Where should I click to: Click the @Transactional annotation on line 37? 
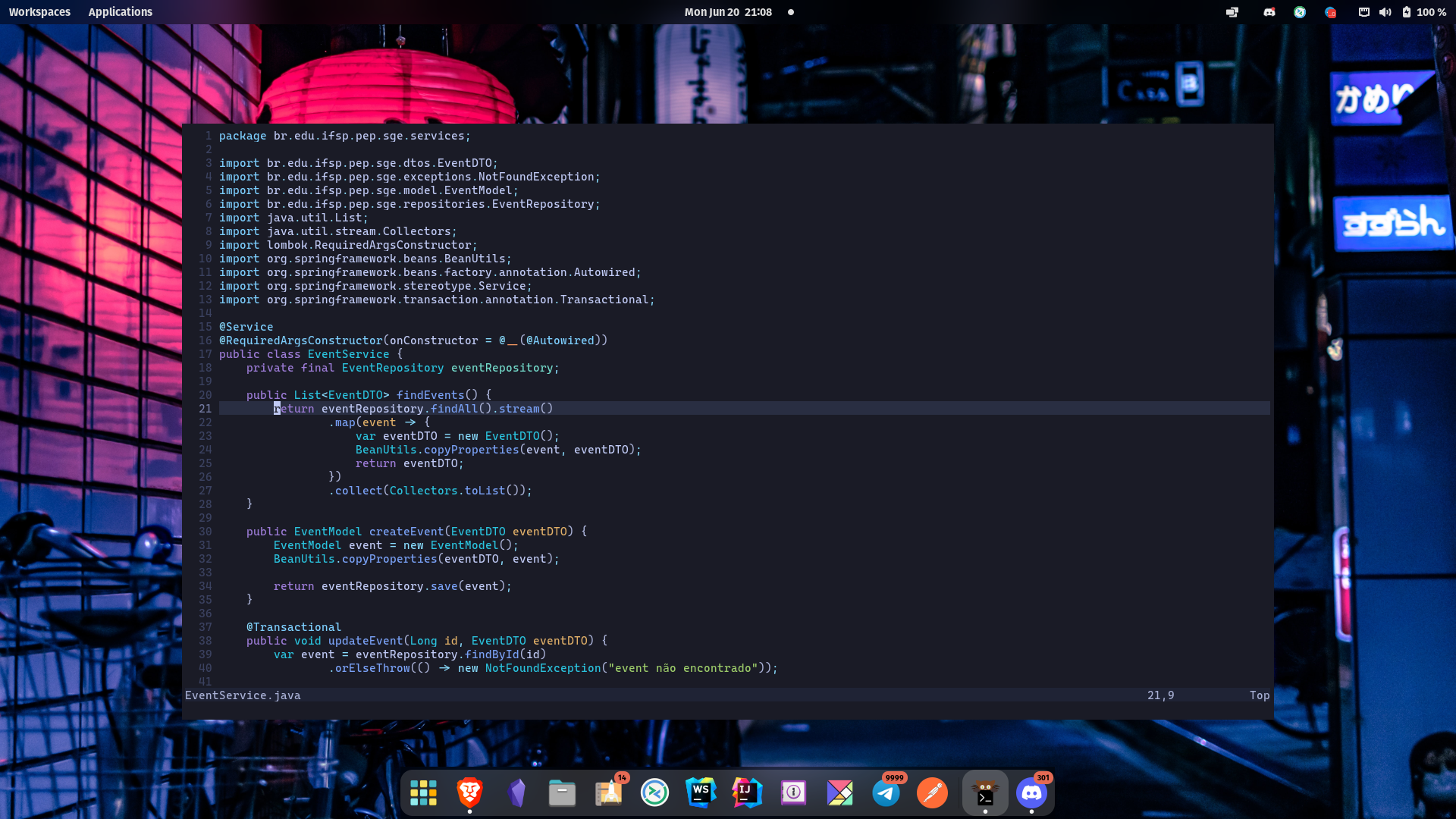[293, 627]
